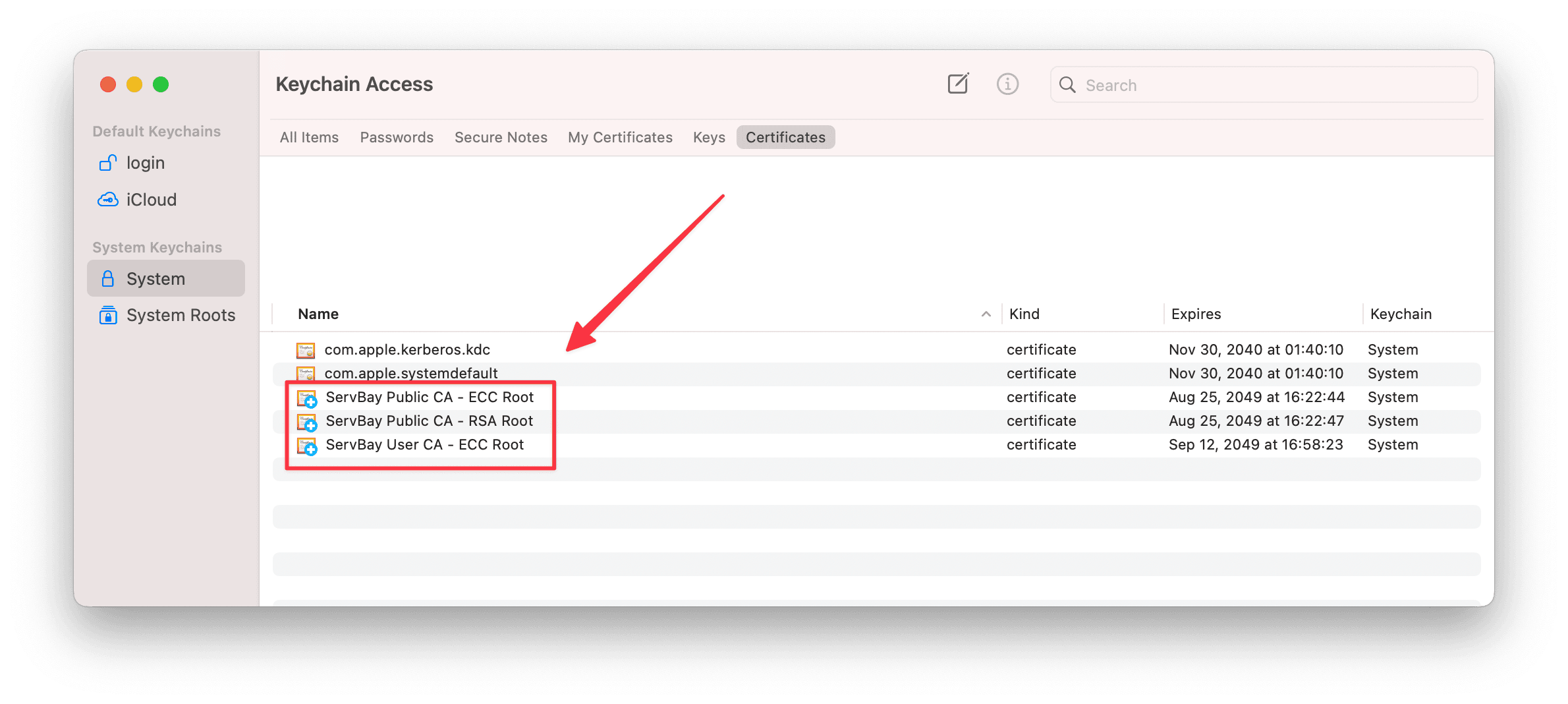The height and width of the screenshot is (704, 1568).
Task: Open the info (i) icon in toolbar
Action: pos(1007,84)
